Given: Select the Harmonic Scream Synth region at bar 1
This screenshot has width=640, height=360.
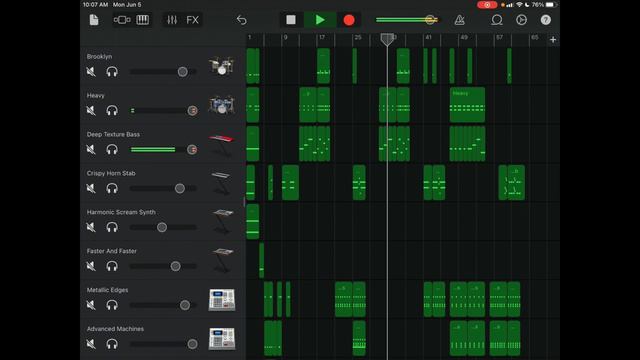Looking at the screenshot, I should 253,221.
